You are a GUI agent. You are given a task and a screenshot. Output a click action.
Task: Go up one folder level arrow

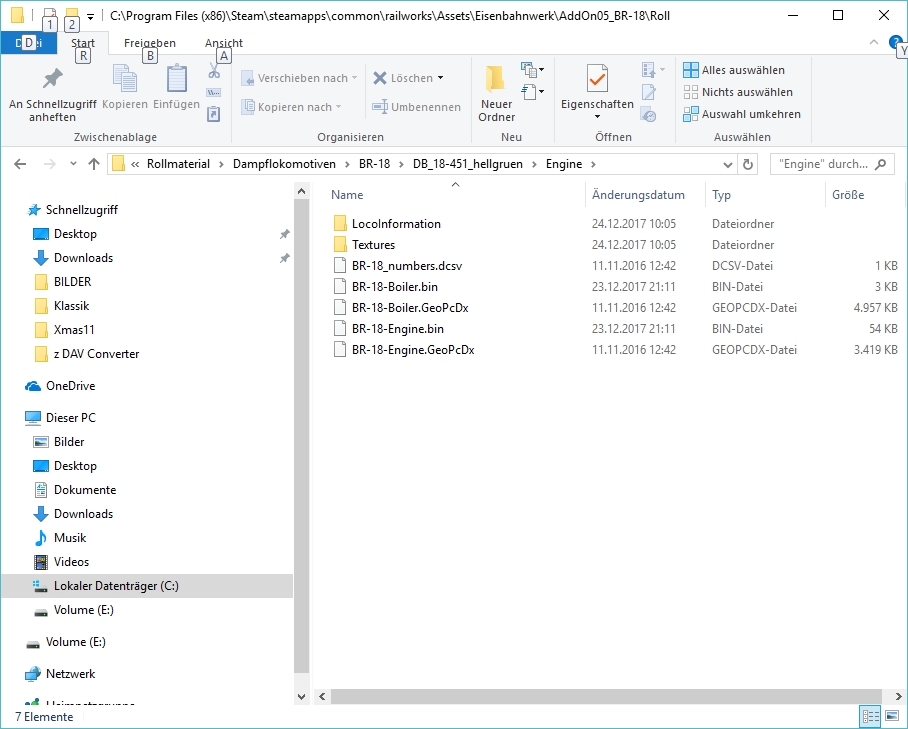tap(94, 164)
